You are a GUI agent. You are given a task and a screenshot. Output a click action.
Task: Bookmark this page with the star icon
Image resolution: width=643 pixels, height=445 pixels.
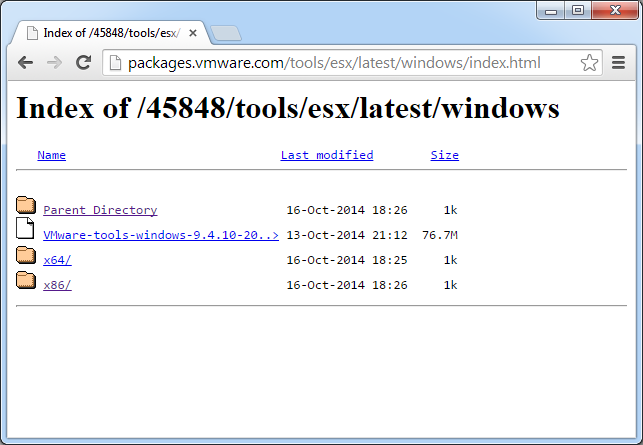[589, 63]
